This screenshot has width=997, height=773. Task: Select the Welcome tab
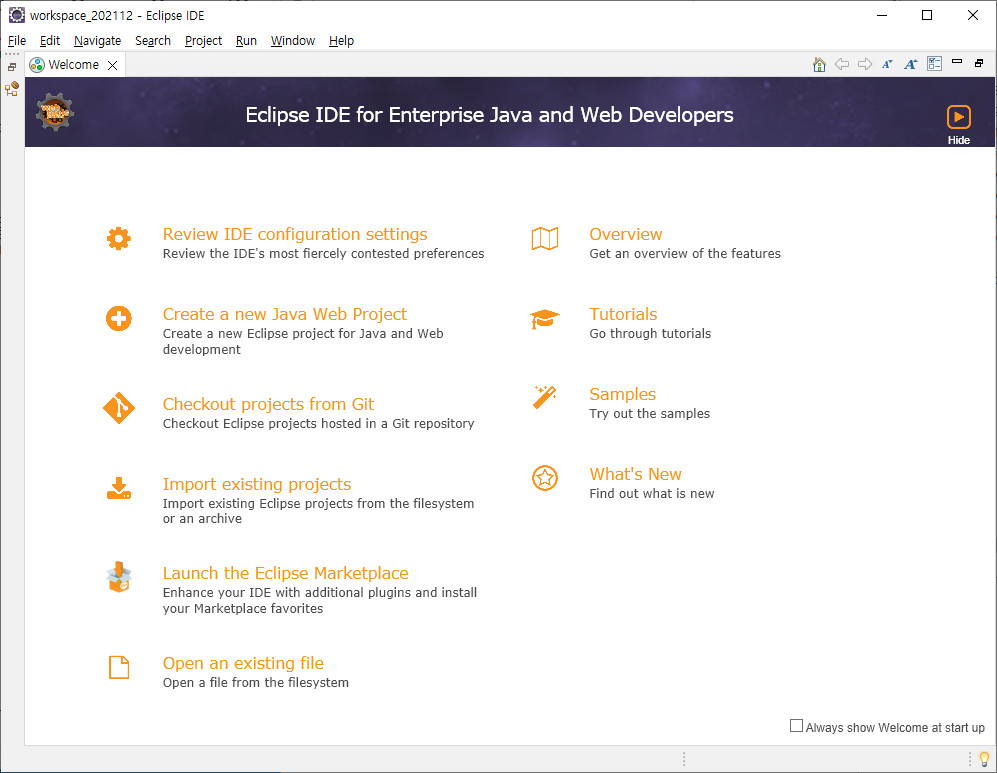[x=73, y=65]
